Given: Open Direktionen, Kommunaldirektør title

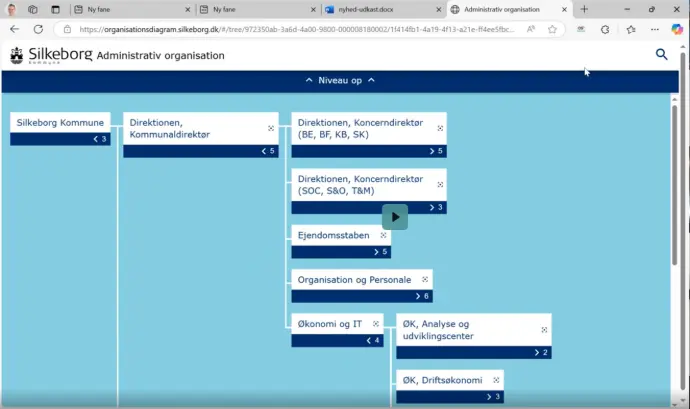Looking at the screenshot, I should click(169, 128).
